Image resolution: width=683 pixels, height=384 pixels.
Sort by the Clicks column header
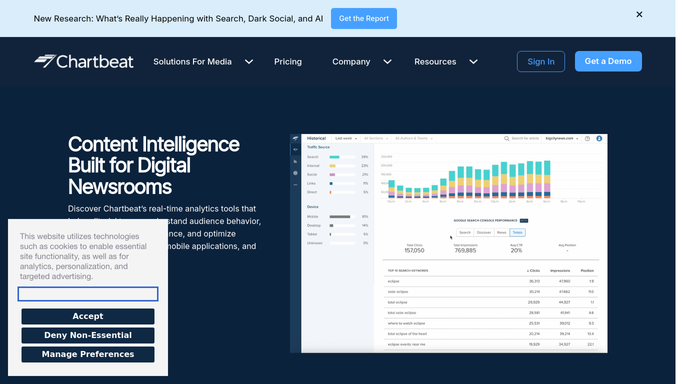tap(533, 271)
